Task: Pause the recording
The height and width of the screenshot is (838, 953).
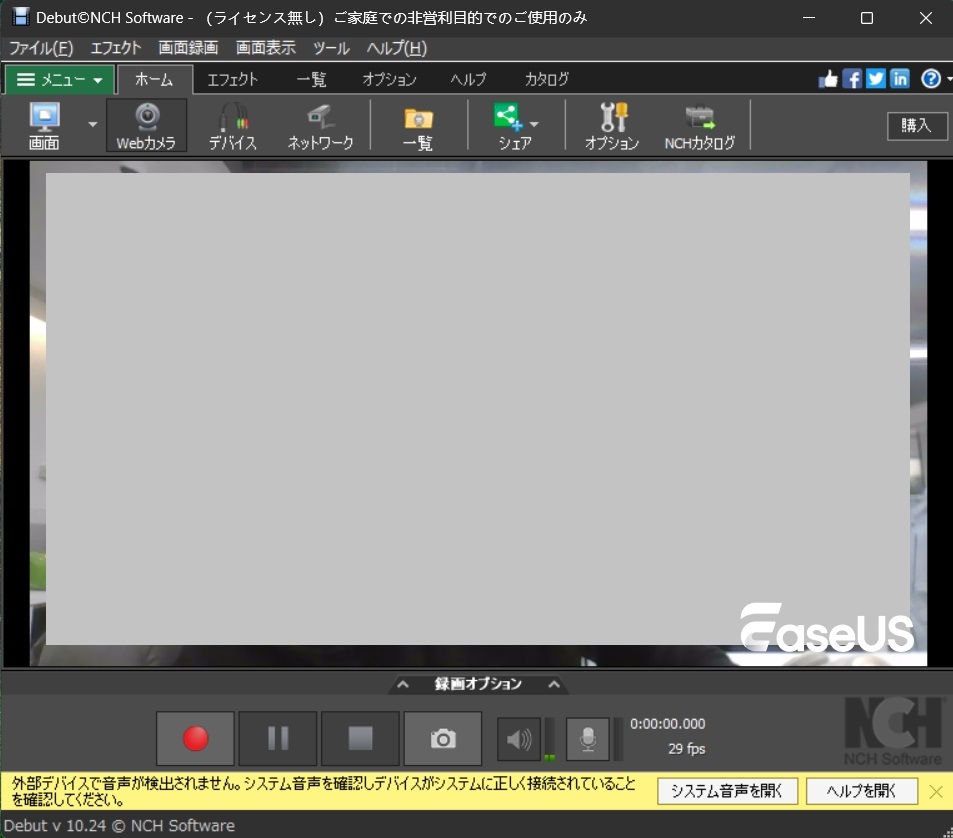Action: click(x=278, y=739)
